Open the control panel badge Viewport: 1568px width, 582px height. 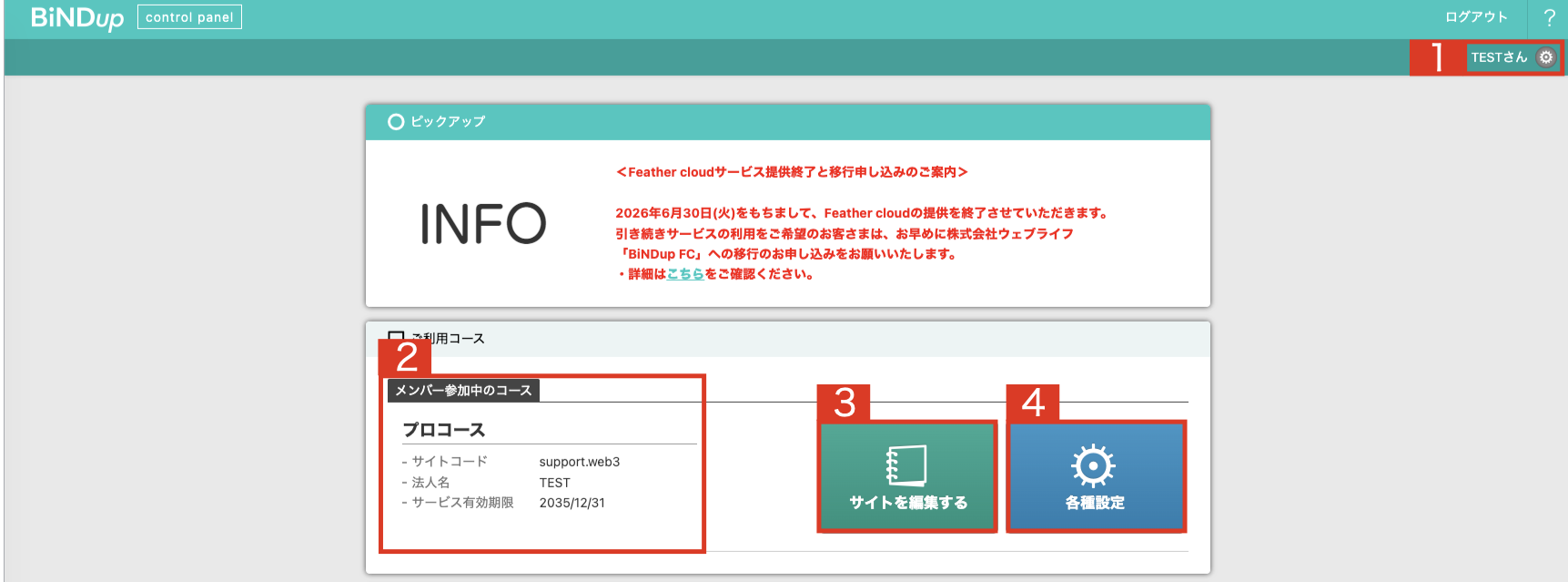[189, 17]
